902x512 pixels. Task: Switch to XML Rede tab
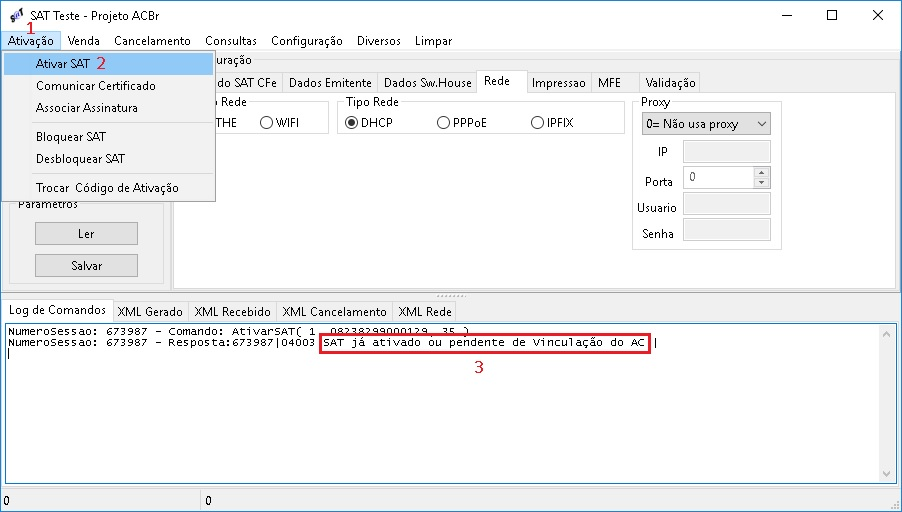point(425,312)
